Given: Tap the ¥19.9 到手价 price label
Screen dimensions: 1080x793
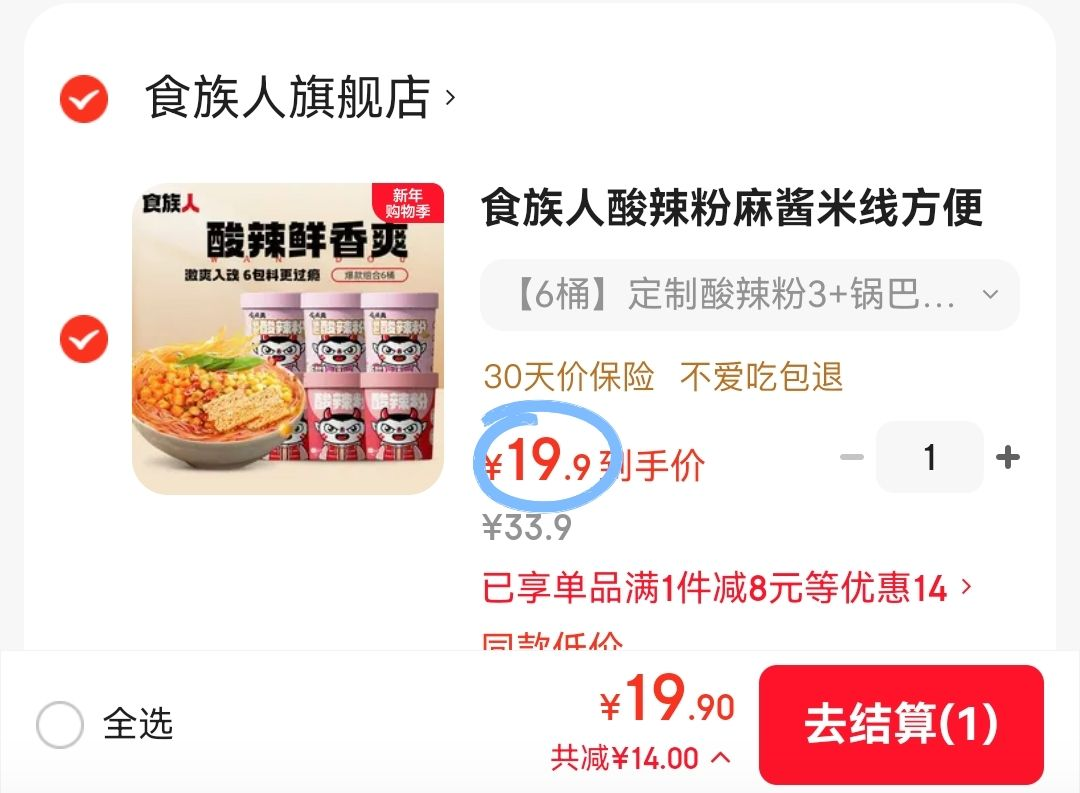Looking at the screenshot, I should (x=594, y=461).
